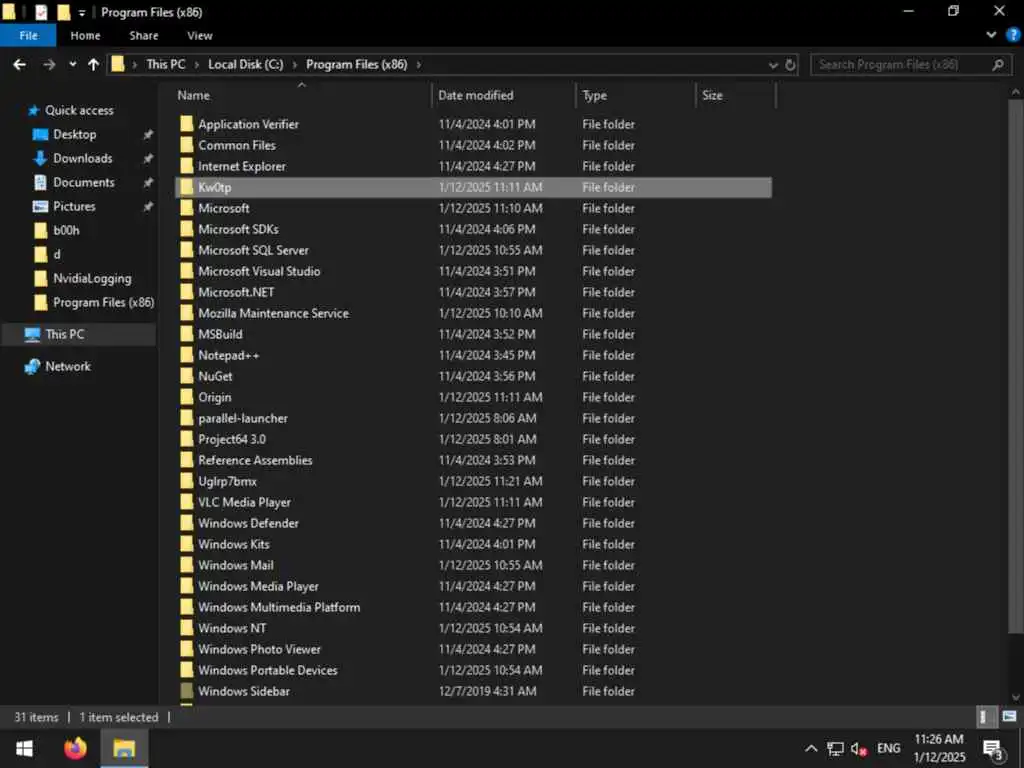The image size is (1024, 768).
Task: Click the Project64 3.0 folder icon
Action: [x=187, y=439]
